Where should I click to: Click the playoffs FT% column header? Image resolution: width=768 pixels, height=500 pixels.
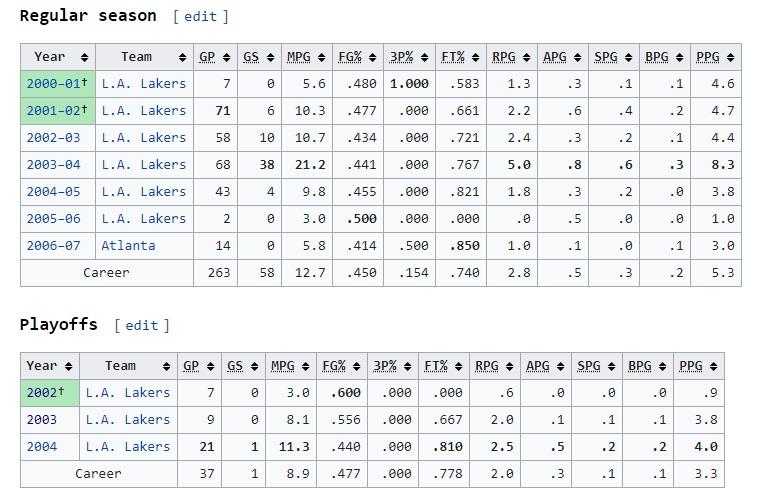tap(436, 366)
